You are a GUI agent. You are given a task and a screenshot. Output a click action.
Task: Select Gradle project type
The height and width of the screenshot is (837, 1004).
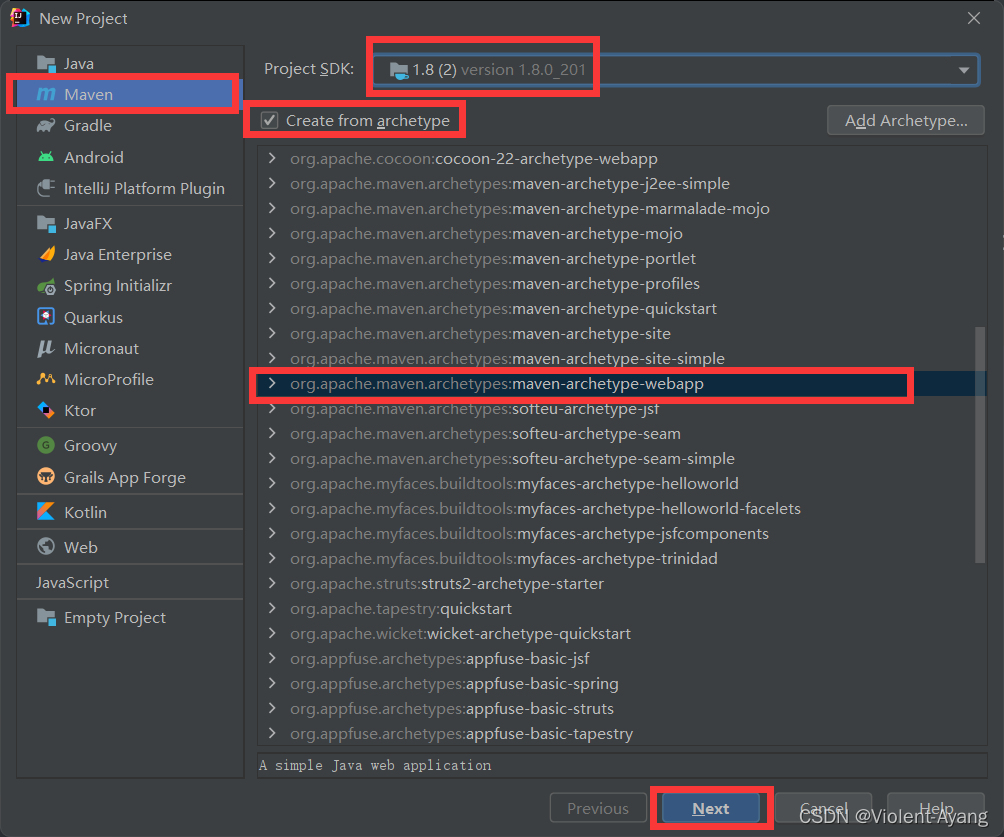[x=131, y=126]
